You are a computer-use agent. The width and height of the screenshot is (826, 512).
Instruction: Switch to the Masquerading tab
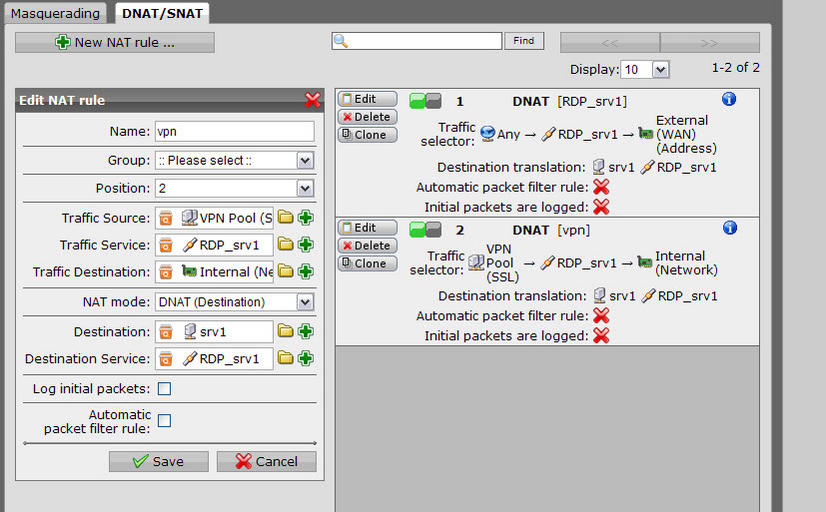[x=55, y=13]
